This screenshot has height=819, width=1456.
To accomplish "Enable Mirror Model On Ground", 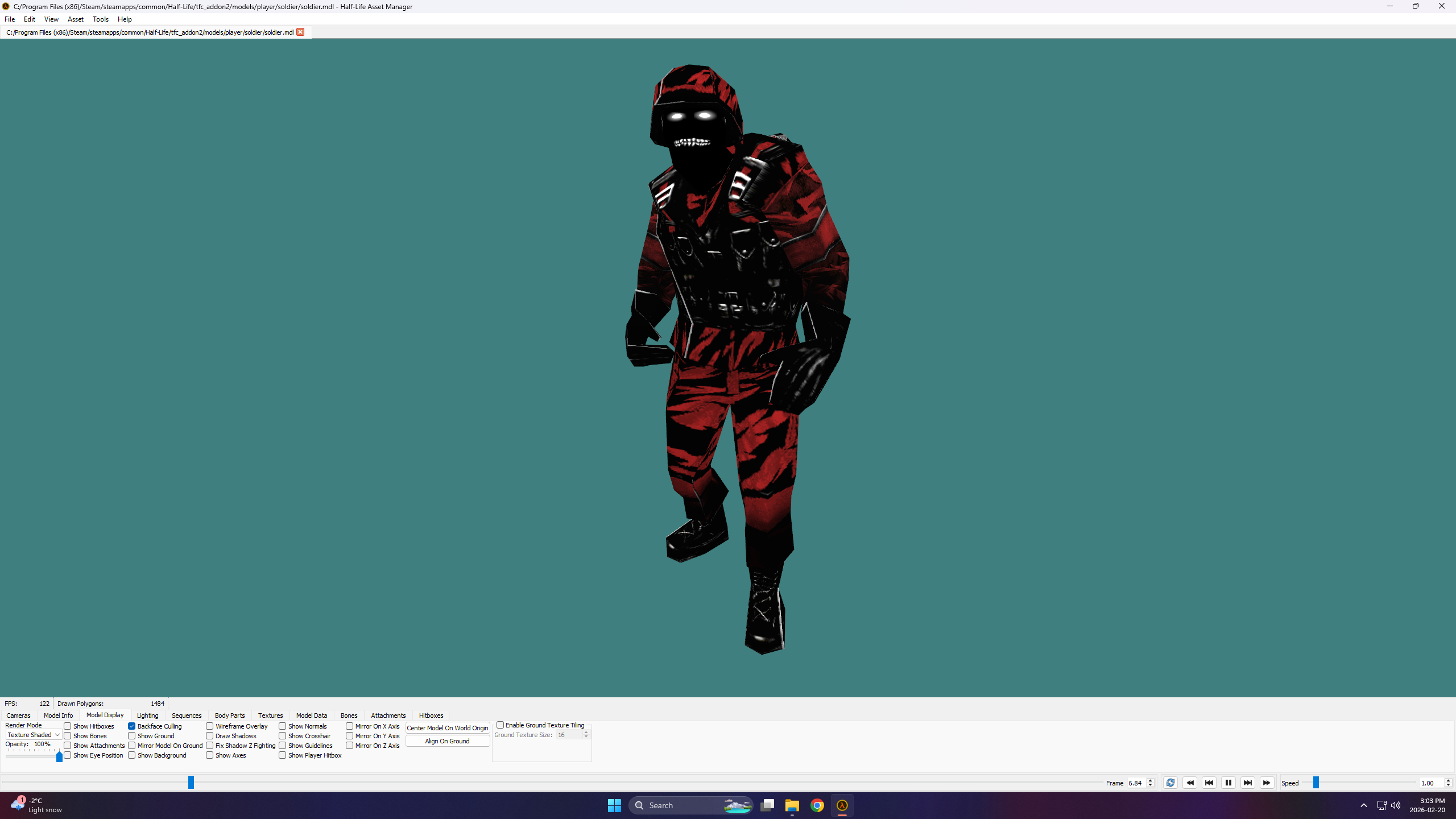I will (132, 746).
